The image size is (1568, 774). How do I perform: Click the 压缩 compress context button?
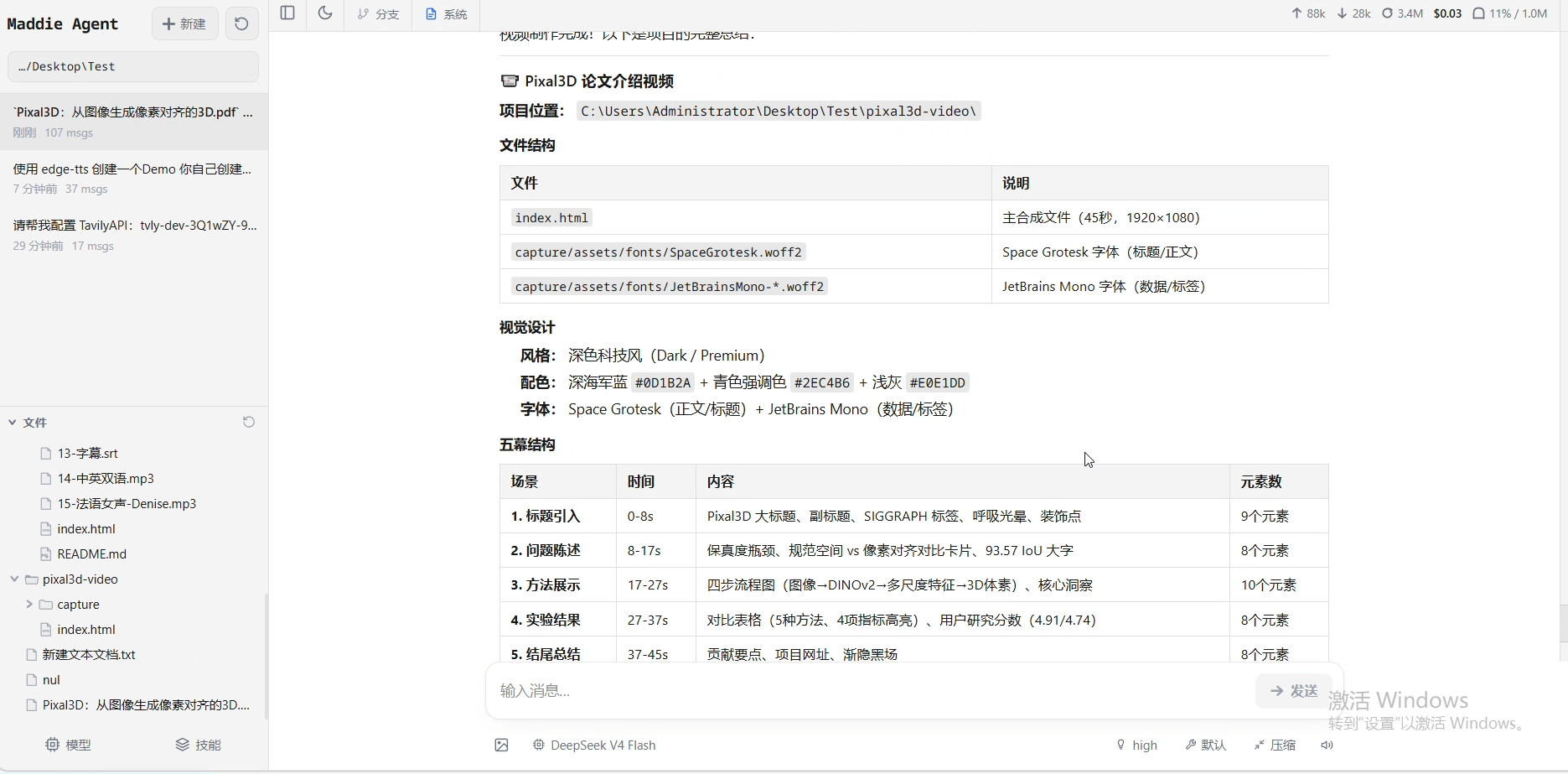point(1275,745)
